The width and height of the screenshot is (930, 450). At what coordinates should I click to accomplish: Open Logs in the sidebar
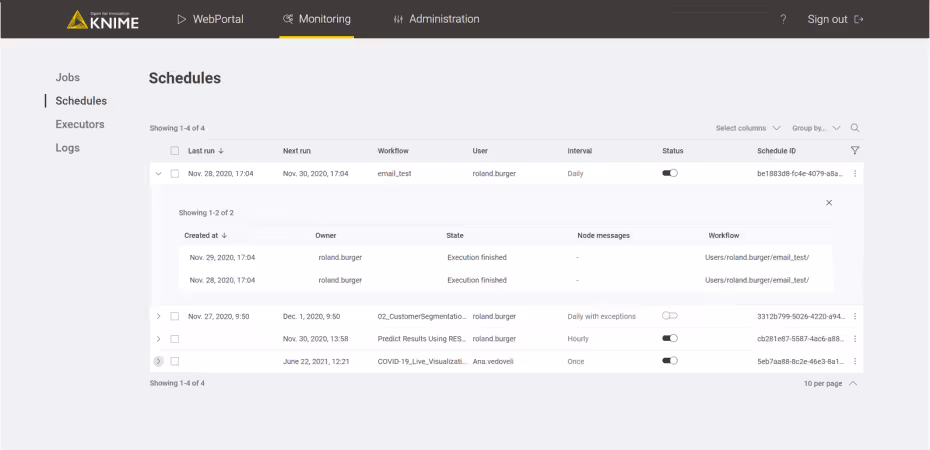pos(68,148)
